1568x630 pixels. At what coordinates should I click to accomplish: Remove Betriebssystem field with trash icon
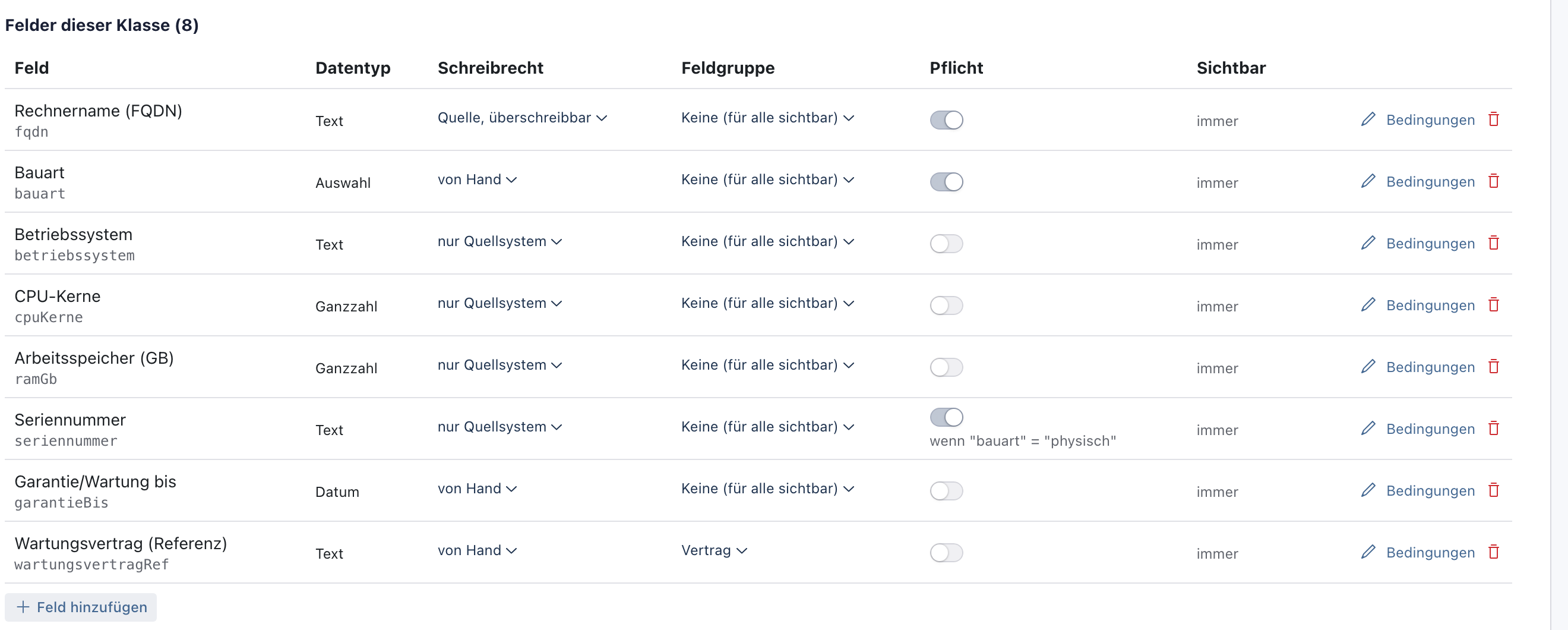click(1493, 242)
